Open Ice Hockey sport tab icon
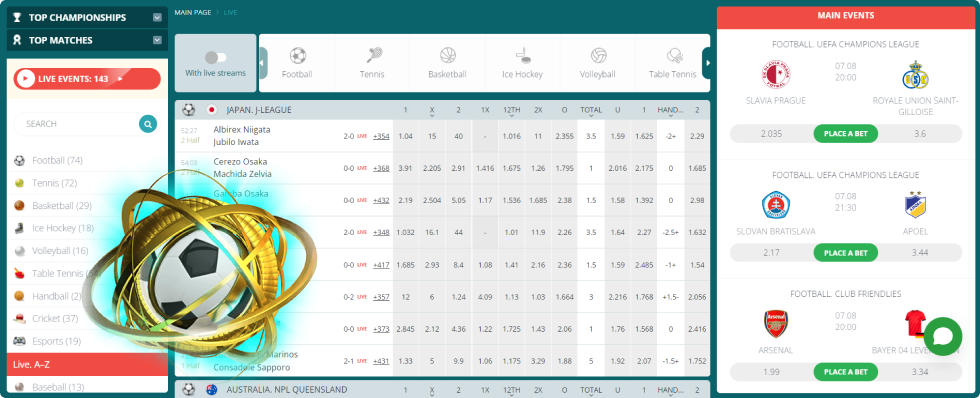980x398 pixels. (x=522, y=56)
